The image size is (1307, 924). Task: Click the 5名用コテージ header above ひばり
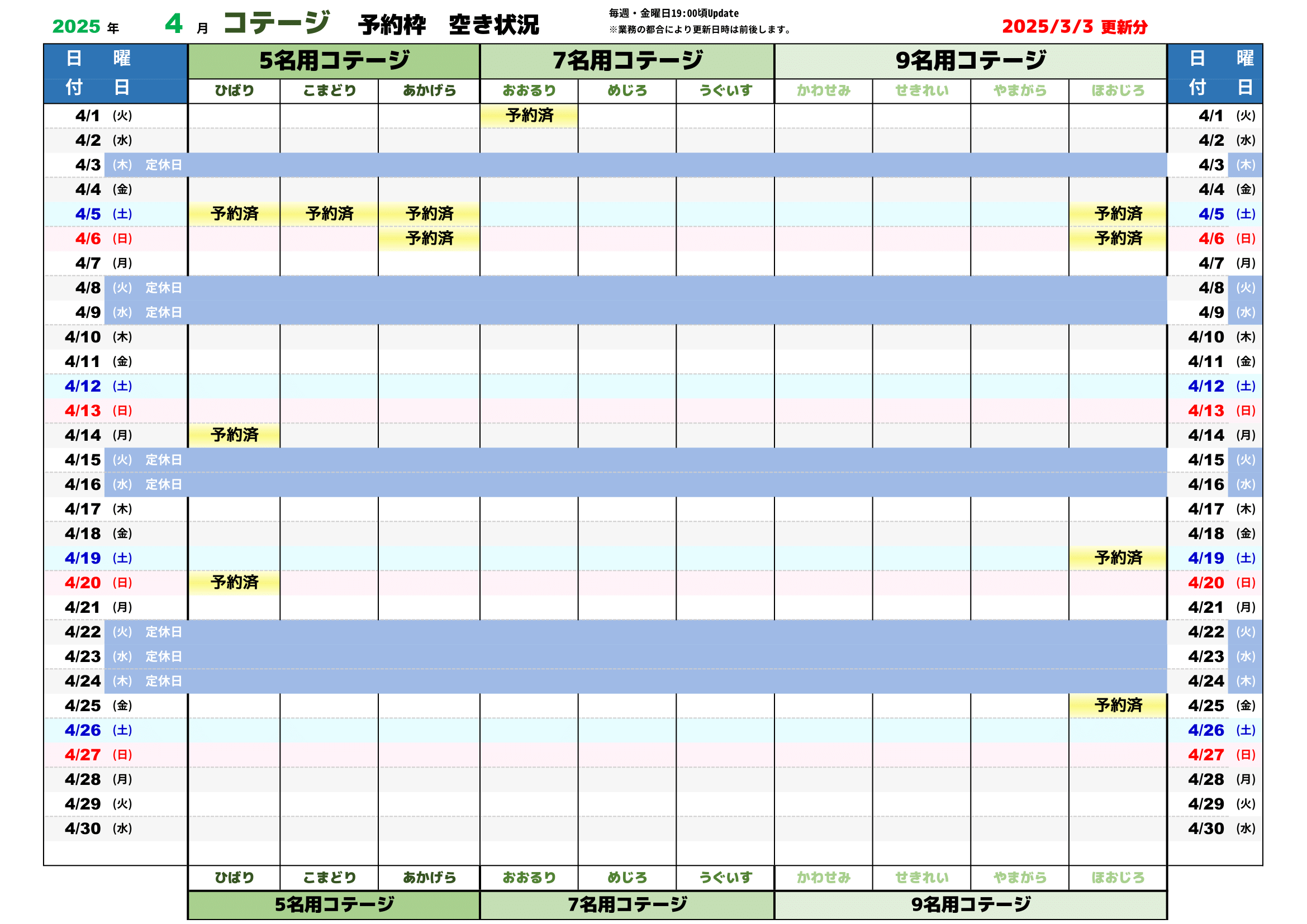334,61
